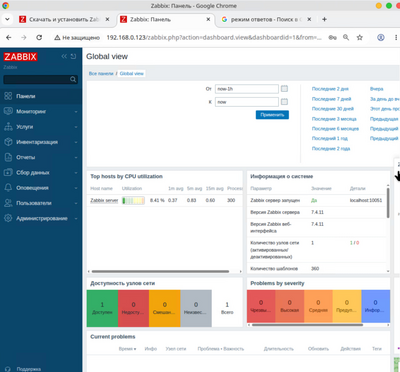This screenshot has height=372, width=400.
Task: Click the Сбор данных icon
Action: pyautogui.click(x=8, y=172)
